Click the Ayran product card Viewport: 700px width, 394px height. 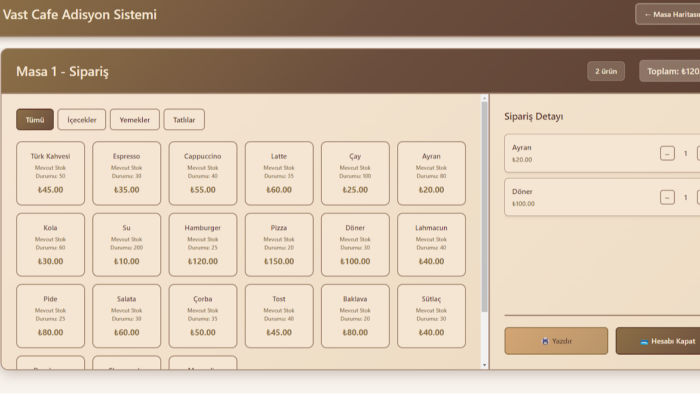pos(431,174)
